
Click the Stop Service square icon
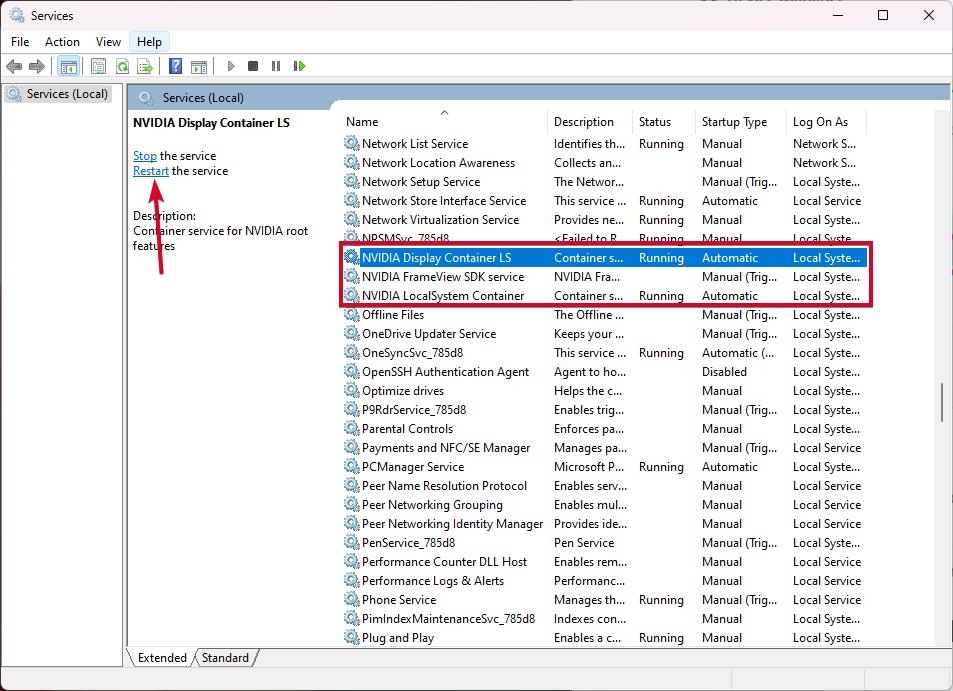[x=253, y=66]
